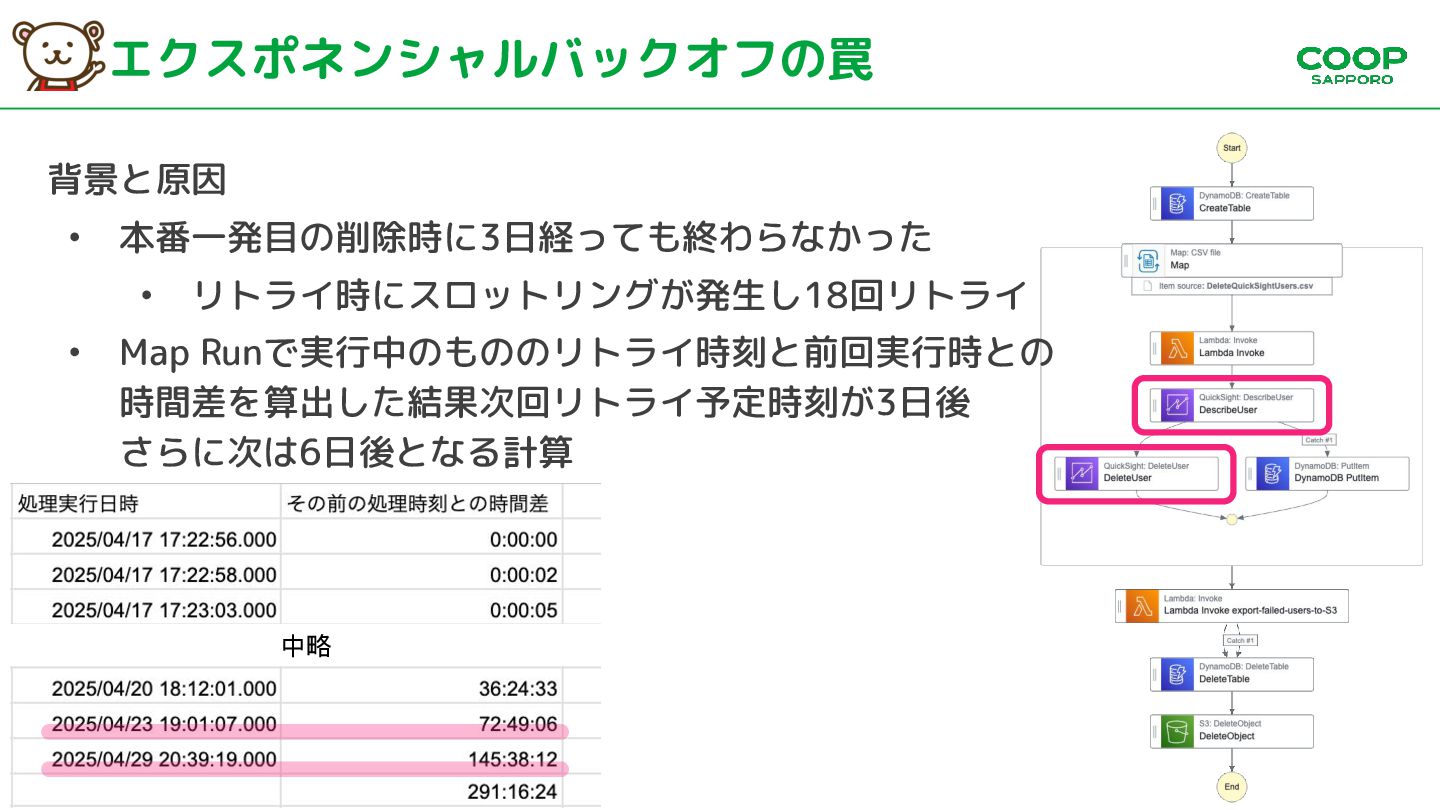The width and height of the screenshot is (1440, 810).
Task: Click the DynamoDB DeleteTable state icon
Action: pyautogui.click(x=1177, y=674)
